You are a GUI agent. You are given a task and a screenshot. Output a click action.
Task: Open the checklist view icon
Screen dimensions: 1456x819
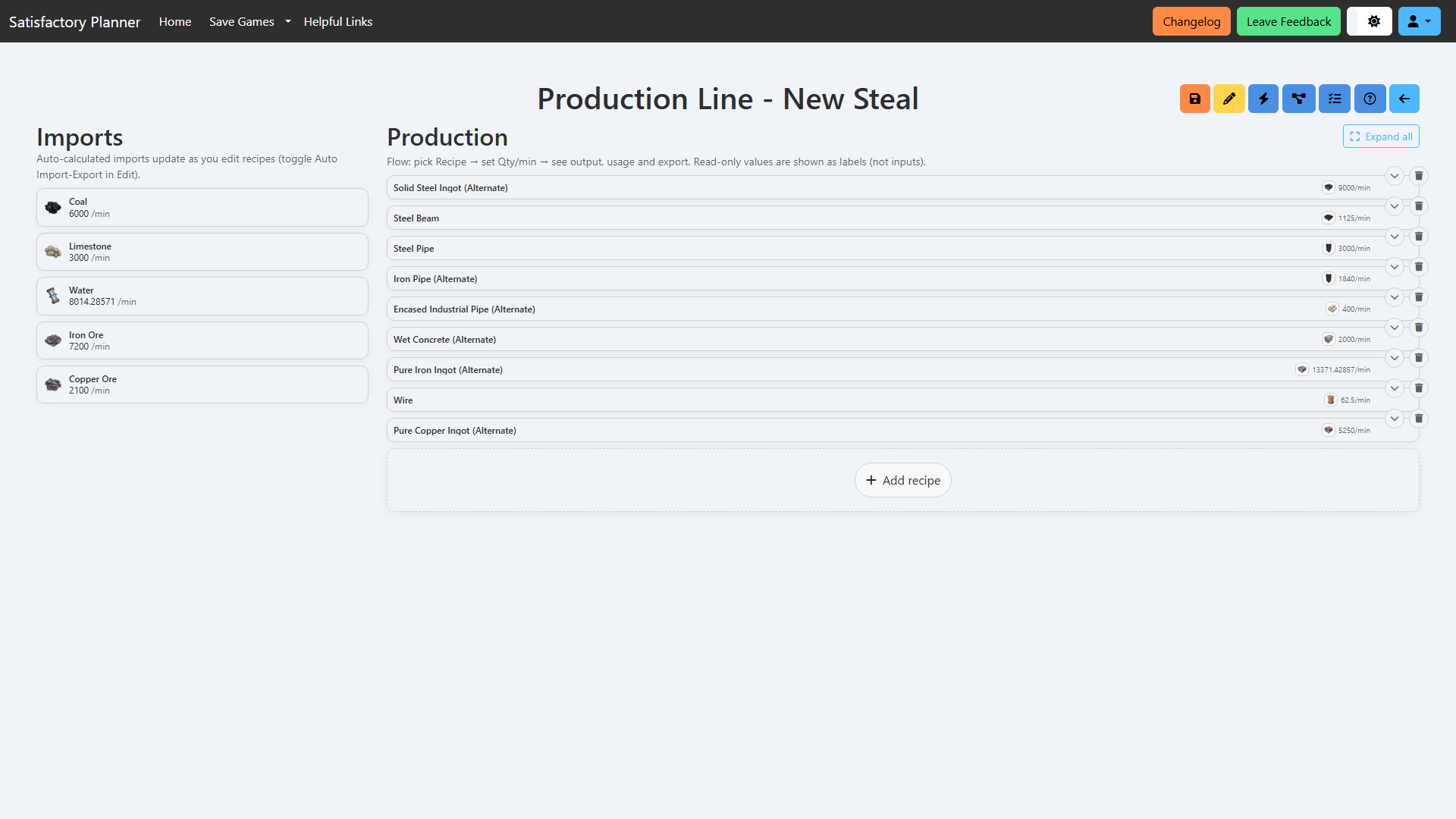point(1334,99)
